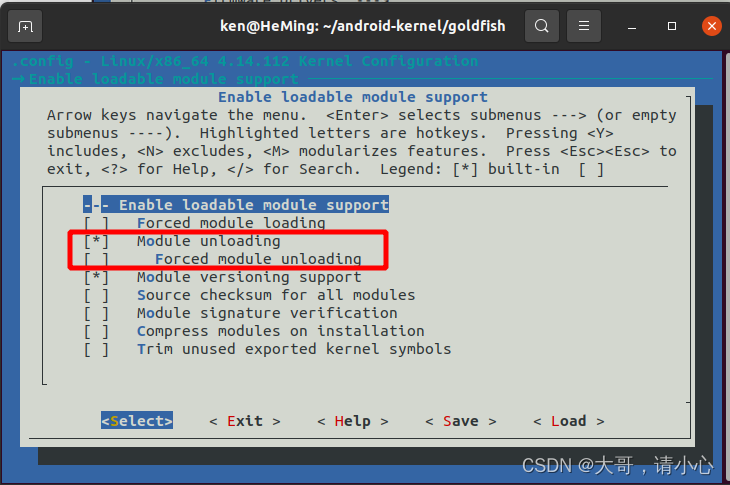The width and height of the screenshot is (730, 485).
Task: Toggle Module unloading checkbox
Action: click(96, 241)
